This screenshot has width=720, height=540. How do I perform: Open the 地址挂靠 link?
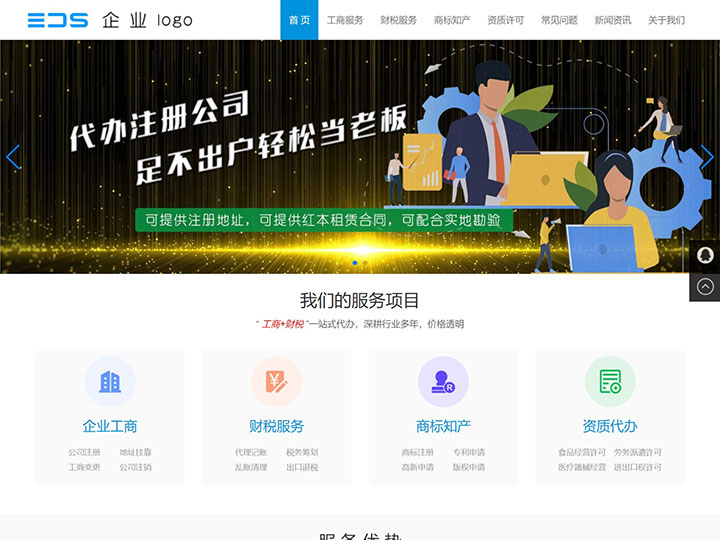click(135, 452)
